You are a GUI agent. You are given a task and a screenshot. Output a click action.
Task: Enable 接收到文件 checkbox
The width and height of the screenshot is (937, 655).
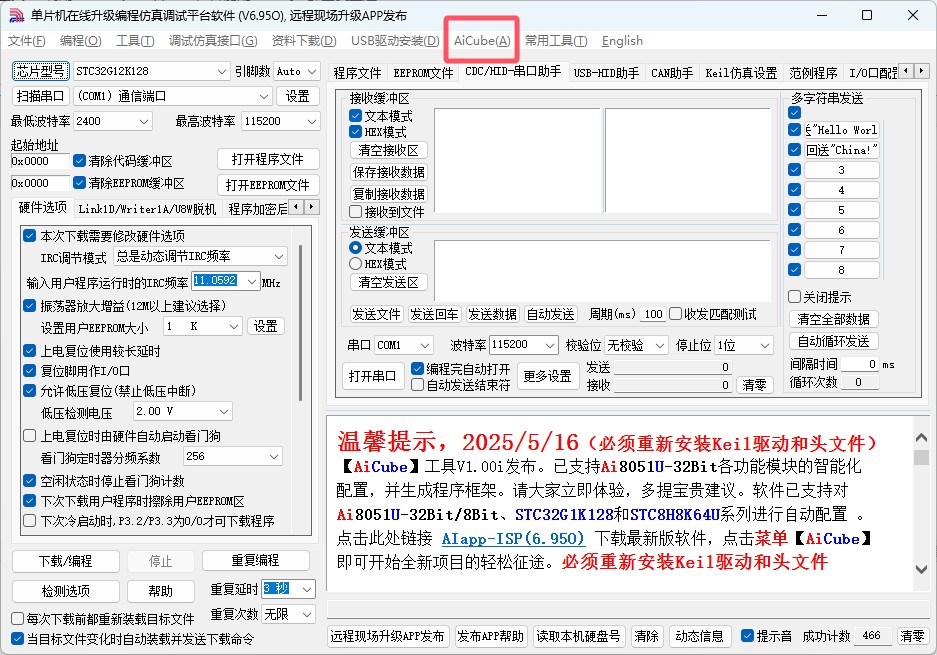click(x=356, y=212)
